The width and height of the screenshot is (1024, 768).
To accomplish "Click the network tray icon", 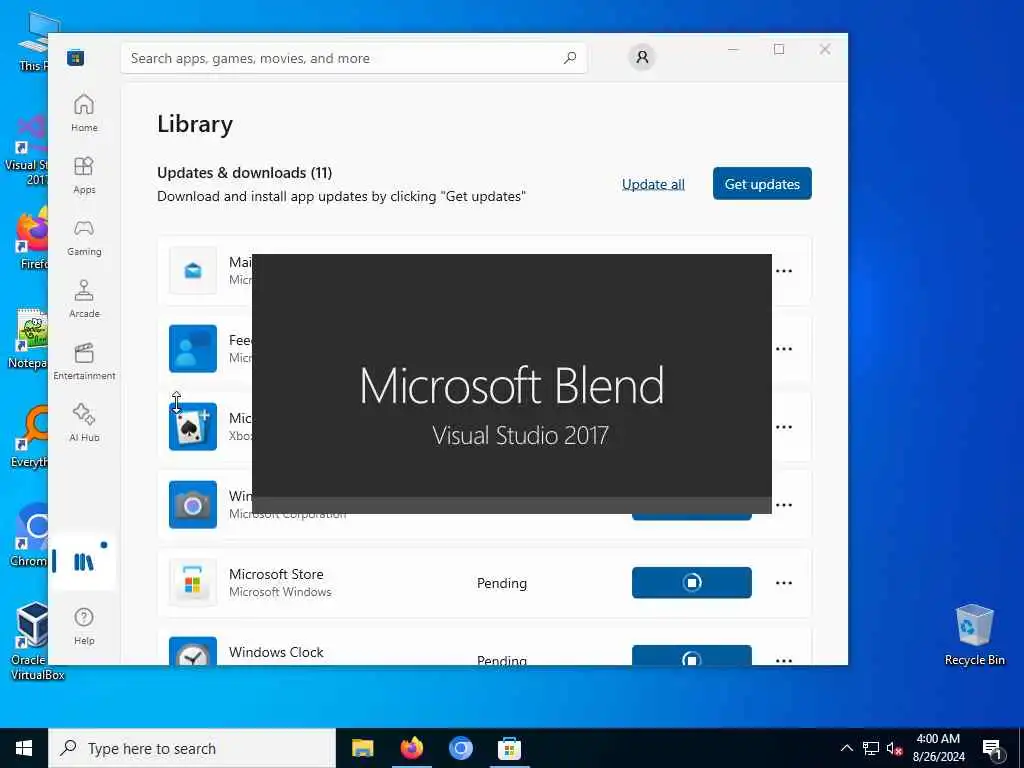I will pyautogui.click(x=871, y=748).
